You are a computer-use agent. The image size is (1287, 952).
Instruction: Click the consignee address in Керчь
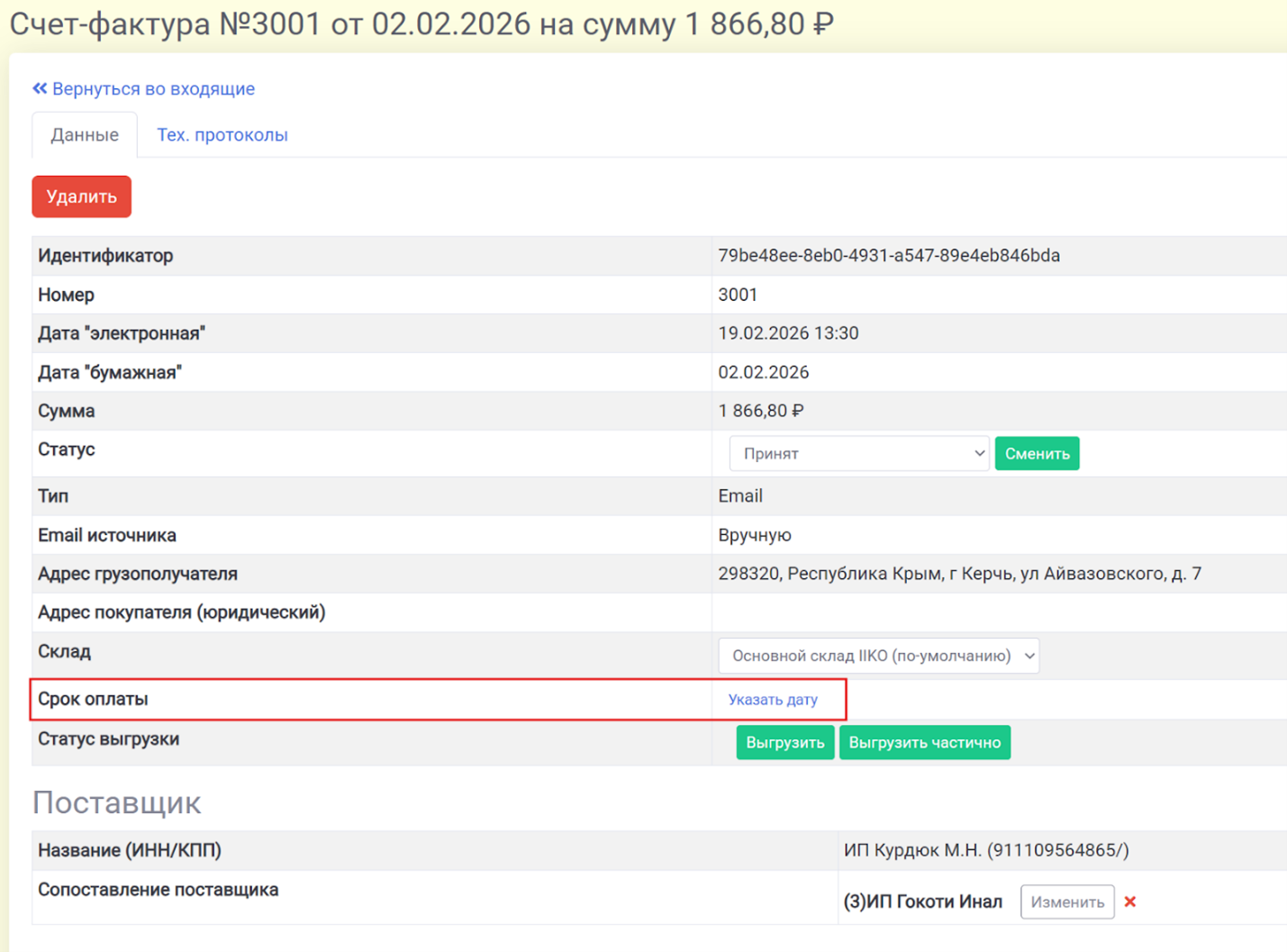point(959,574)
